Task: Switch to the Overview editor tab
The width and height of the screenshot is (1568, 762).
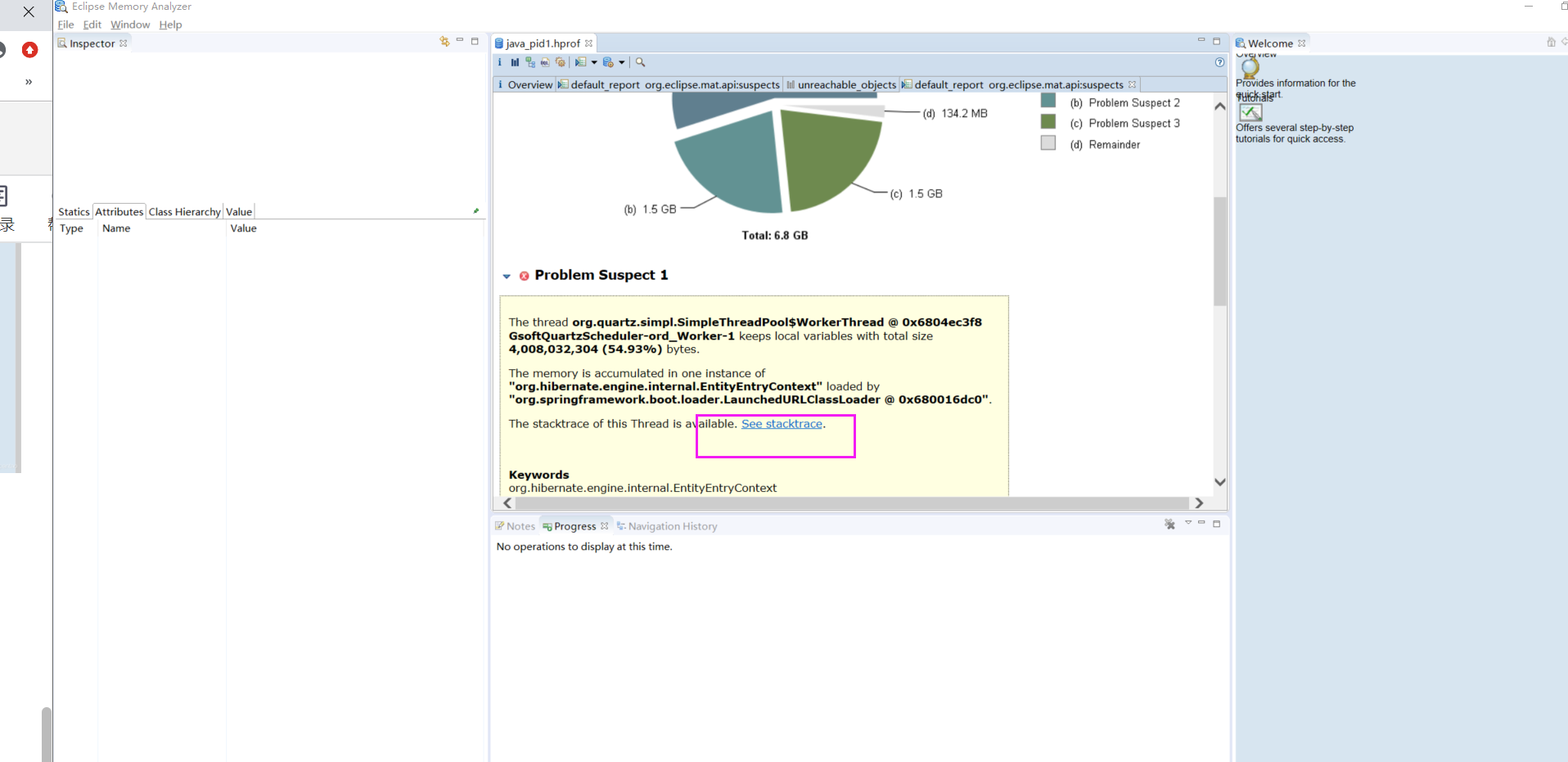Action: [x=525, y=84]
